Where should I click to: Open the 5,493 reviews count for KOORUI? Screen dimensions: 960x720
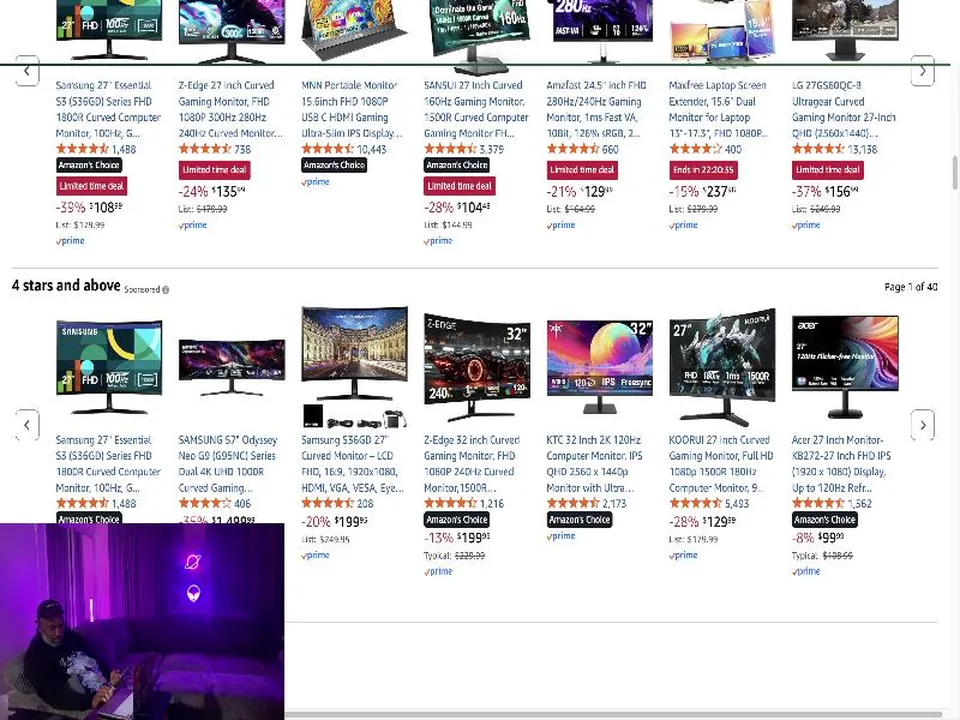(x=737, y=503)
